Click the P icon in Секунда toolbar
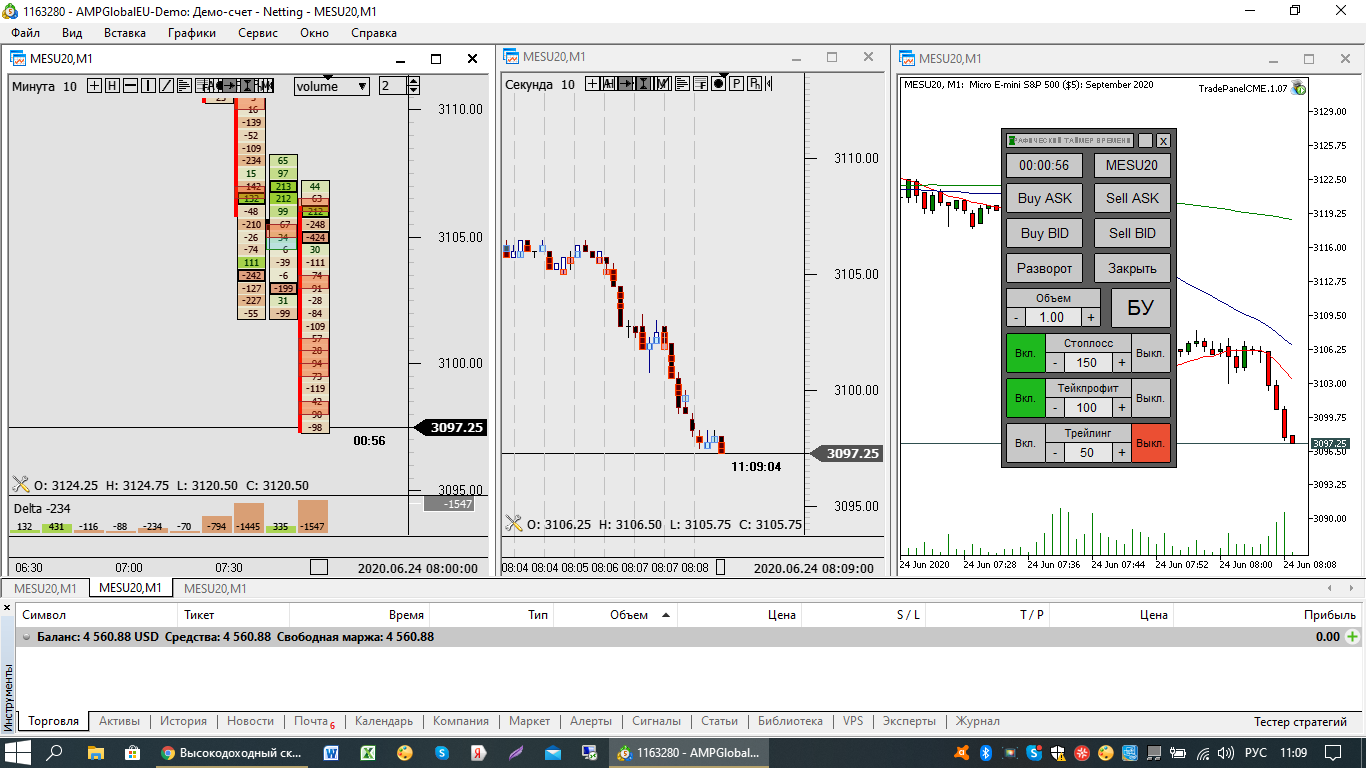This screenshot has width=1366, height=768. click(736, 84)
